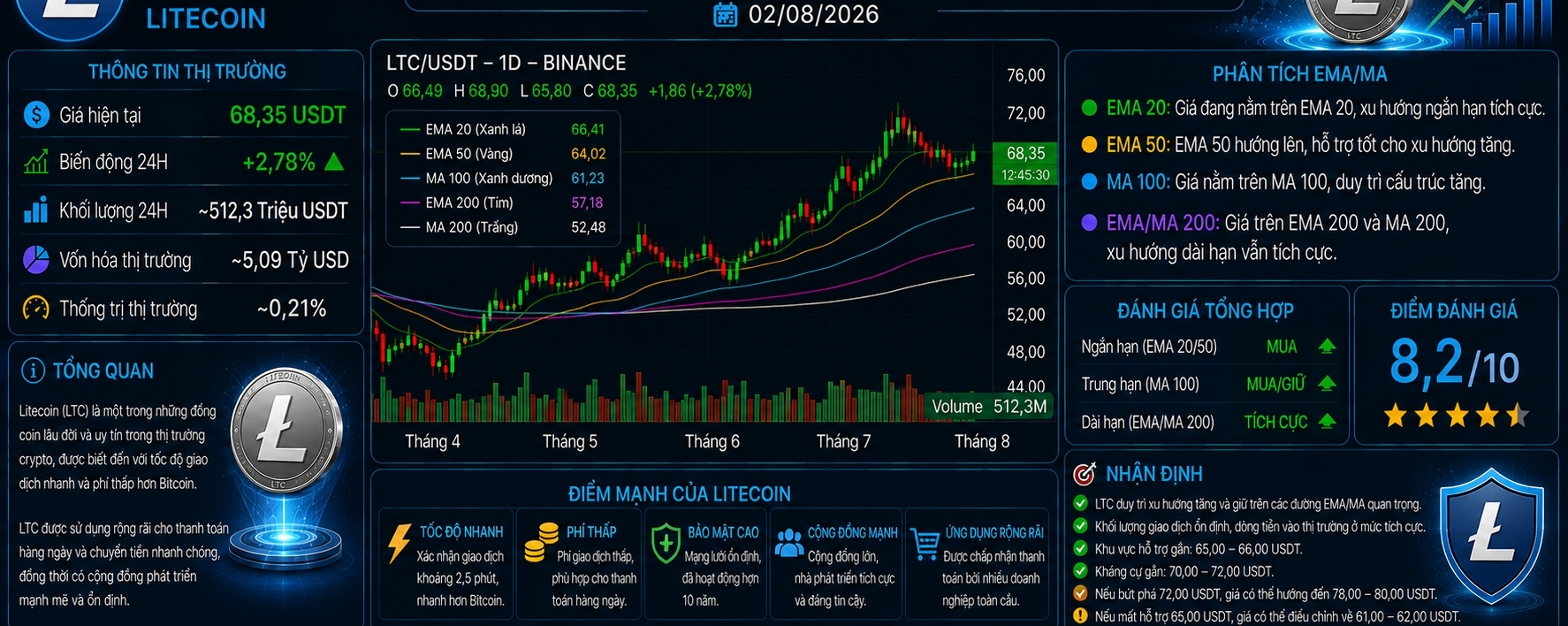Screen dimensions: 1568x626
Task: Click the 02/08/2026 date text
Action: click(x=813, y=14)
